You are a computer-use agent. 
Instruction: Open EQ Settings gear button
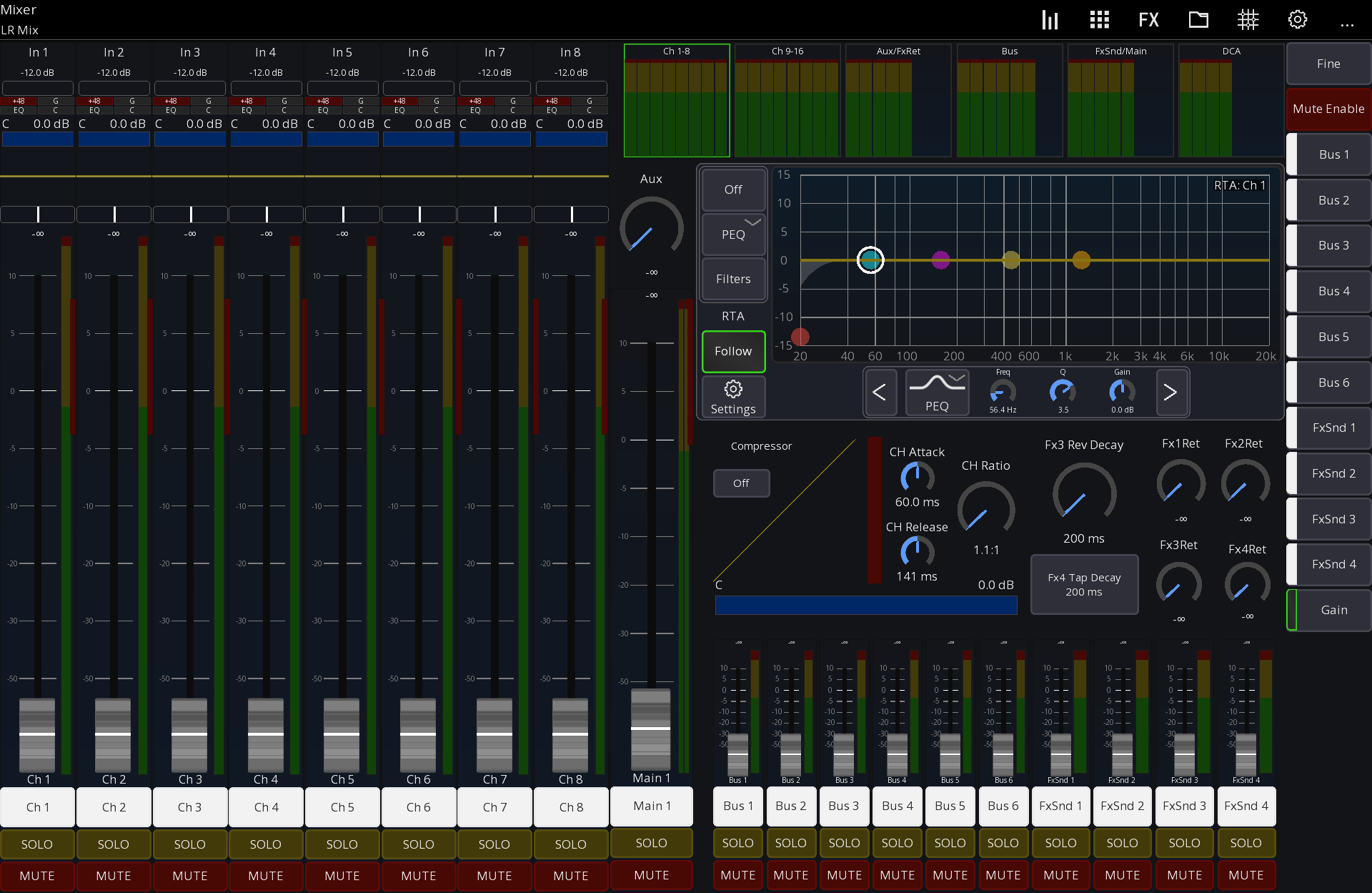pyautogui.click(x=733, y=397)
